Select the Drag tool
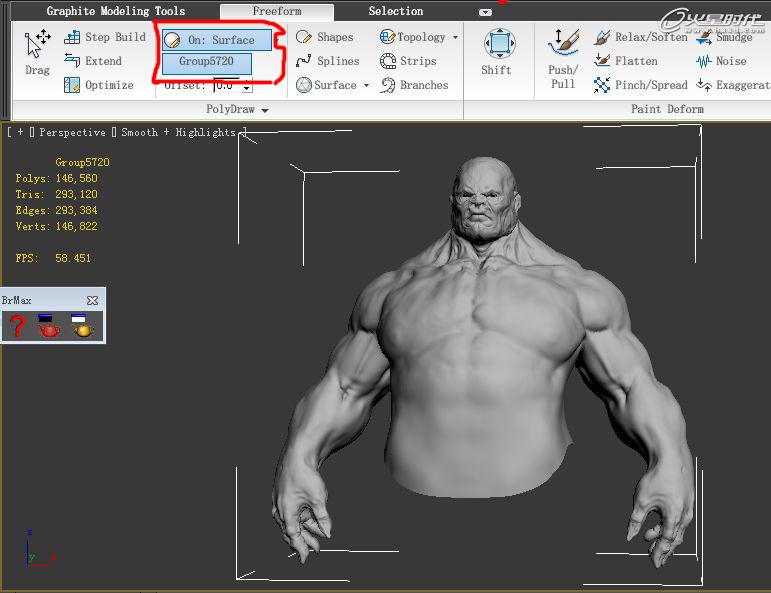Screen dimensions: 771x593 click(37, 53)
